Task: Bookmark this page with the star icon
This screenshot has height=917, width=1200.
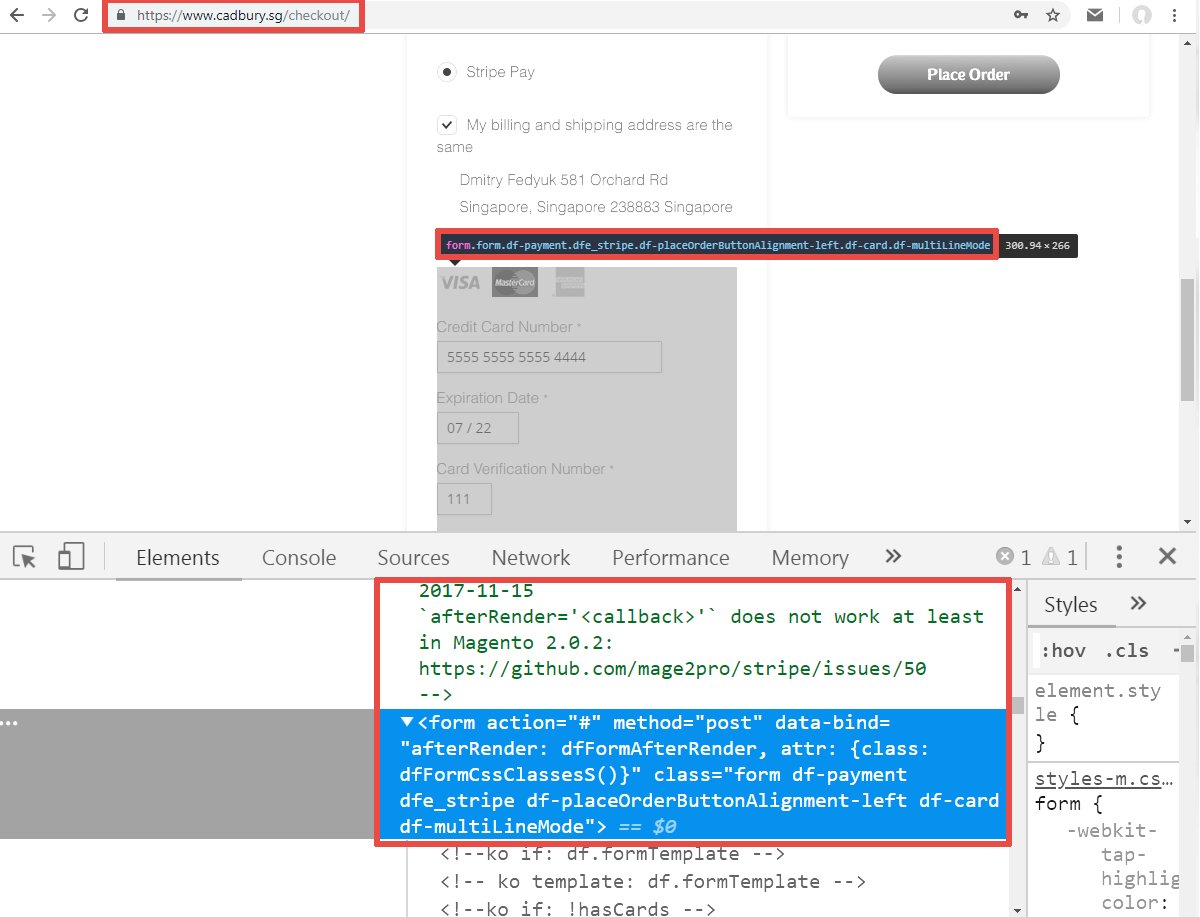Action: 1053,15
